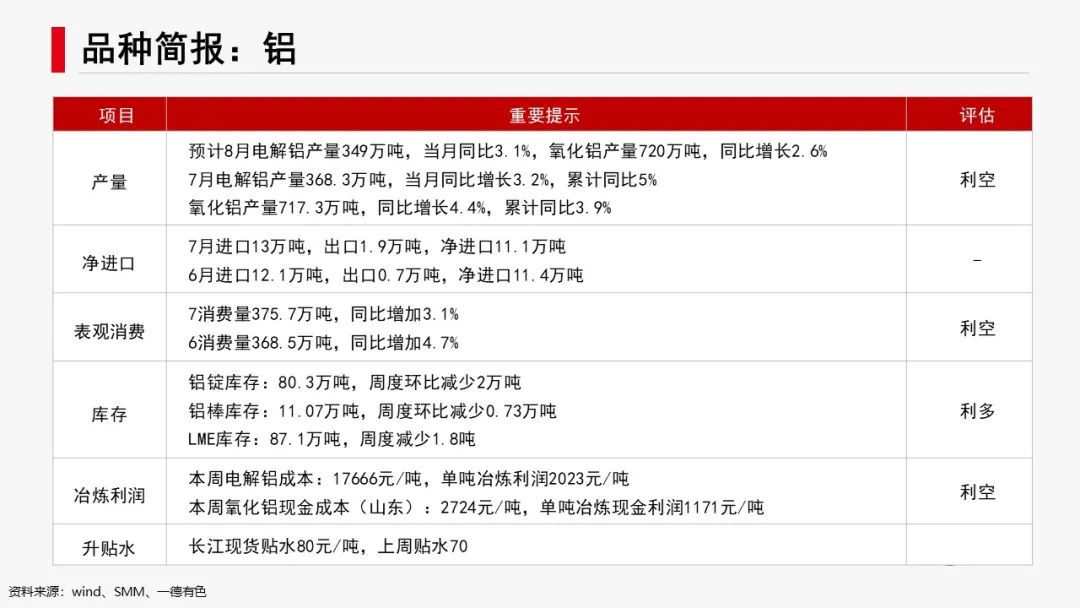Image resolution: width=1080 pixels, height=608 pixels.
Task: Click the 利空 rating in the 冶炼利润 row
Action: click(976, 492)
